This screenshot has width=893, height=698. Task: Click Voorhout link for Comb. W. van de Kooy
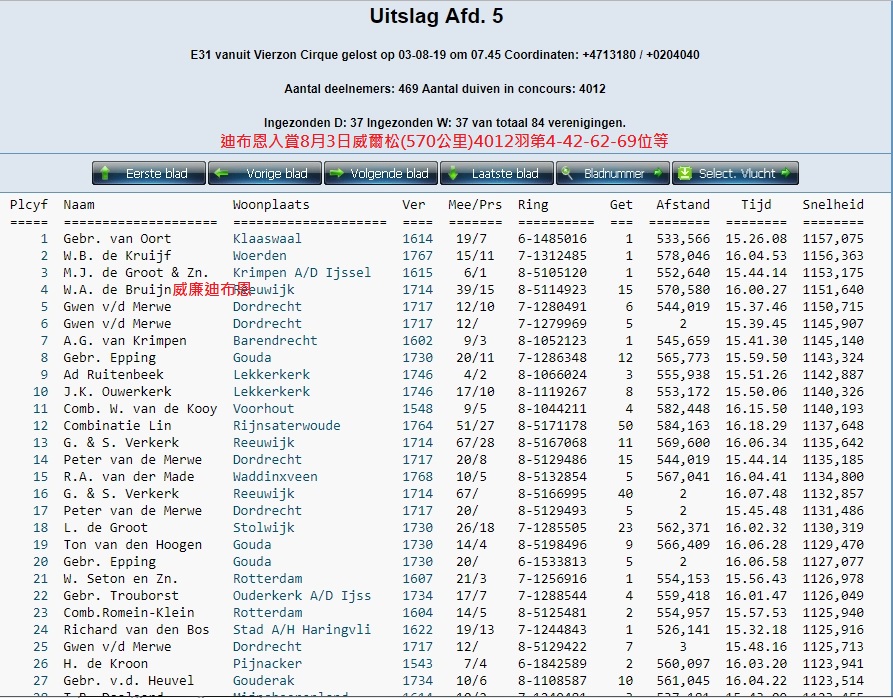pyautogui.click(x=263, y=409)
